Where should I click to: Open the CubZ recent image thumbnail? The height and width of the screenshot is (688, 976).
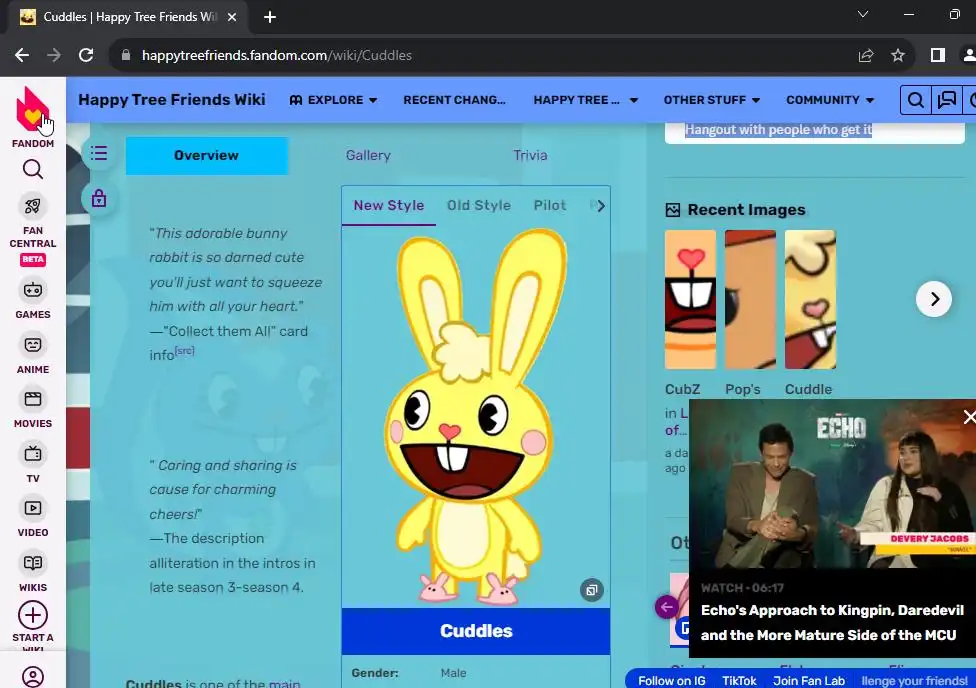point(690,299)
